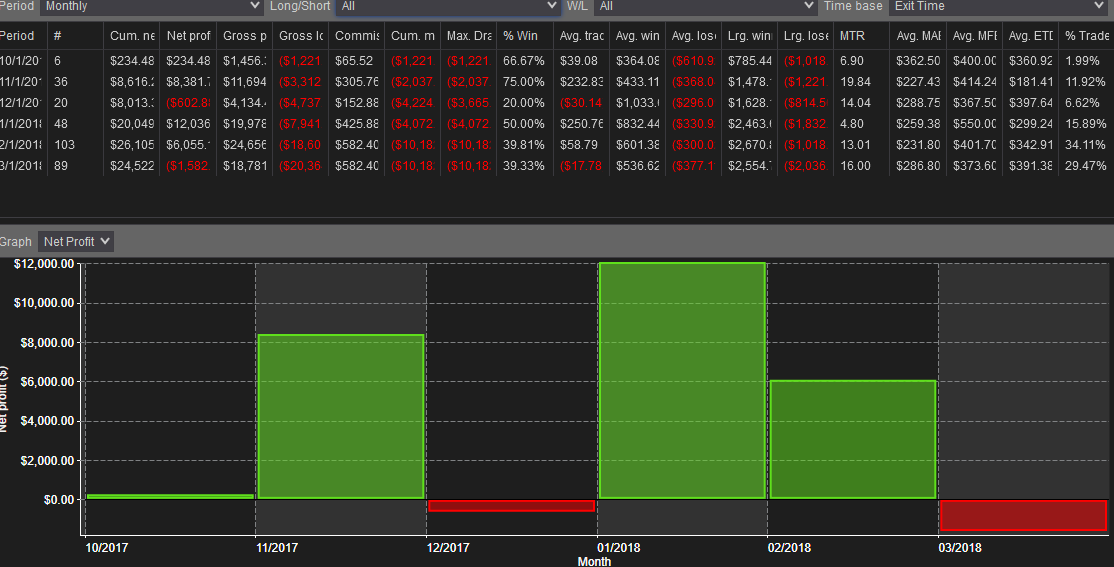Viewport: 1114px width, 567px height.
Task: Click the % Trade column header
Action: click(x=1086, y=36)
